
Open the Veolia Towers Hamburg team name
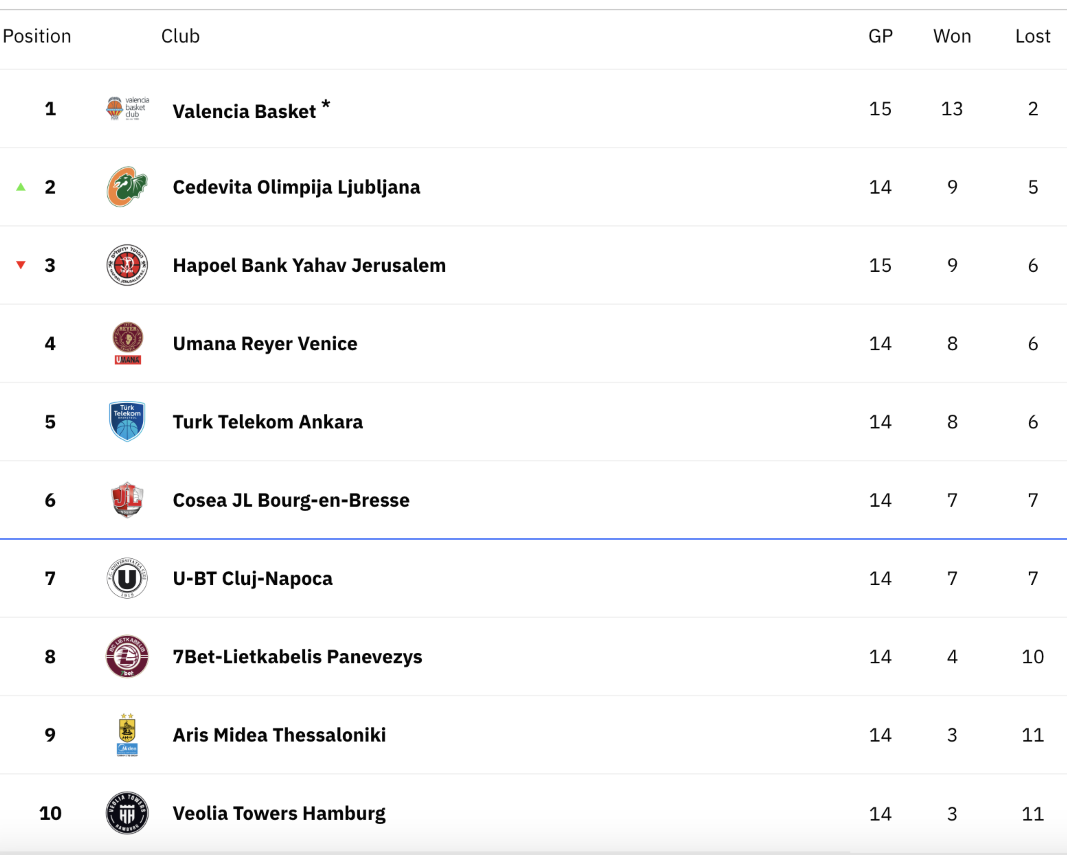pyautogui.click(x=279, y=813)
